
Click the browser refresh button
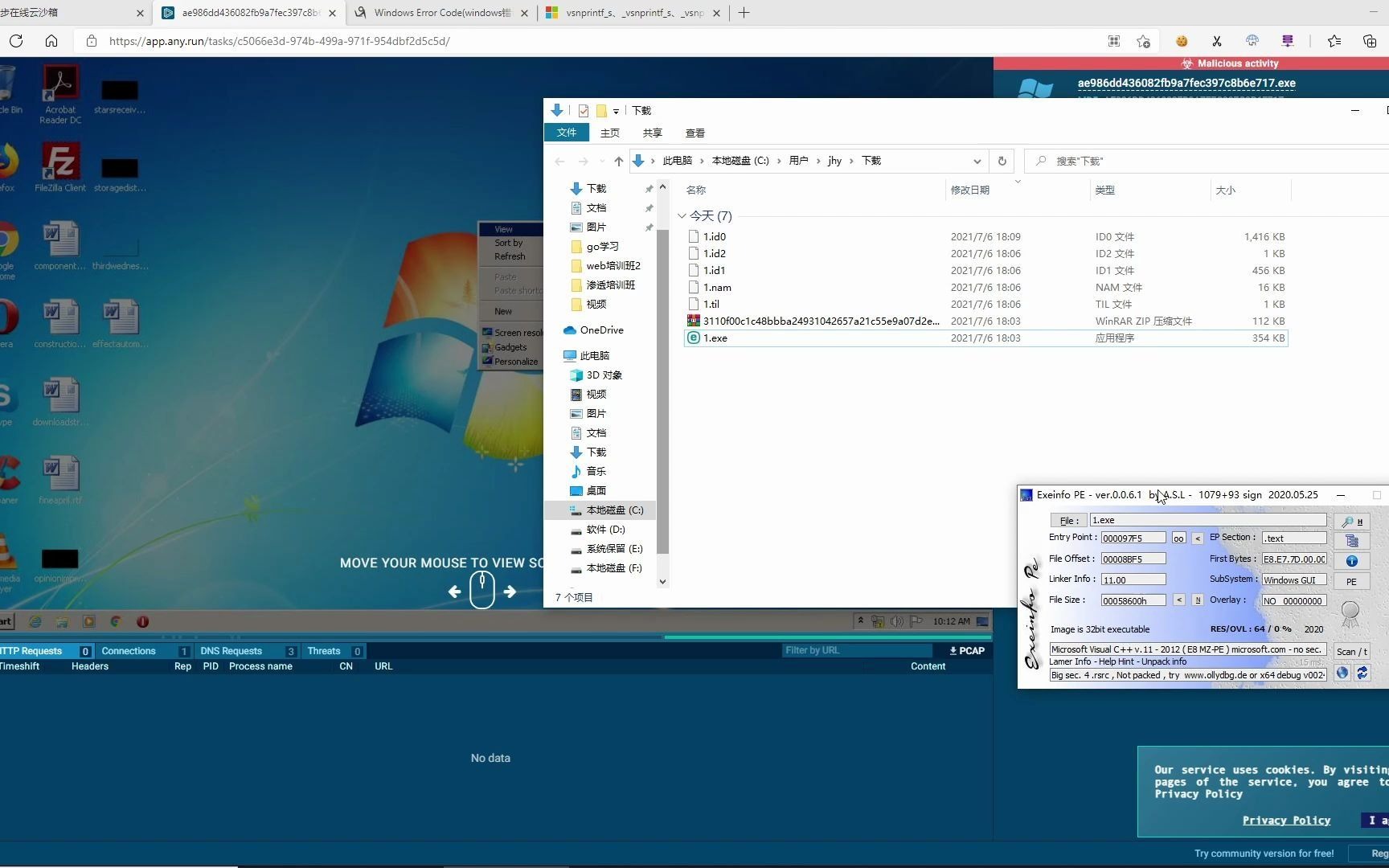[16, 41]
